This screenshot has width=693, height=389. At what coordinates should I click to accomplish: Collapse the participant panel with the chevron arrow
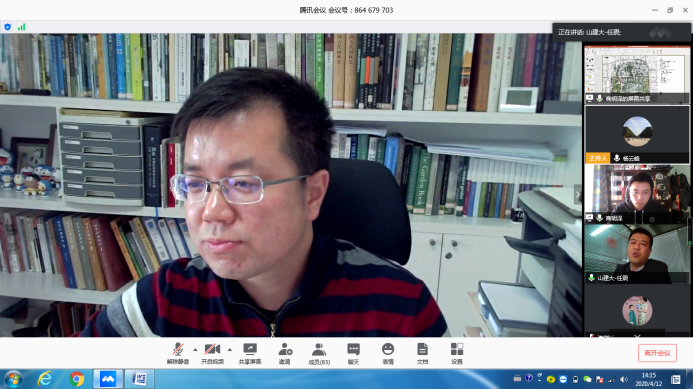pos(578,194)
